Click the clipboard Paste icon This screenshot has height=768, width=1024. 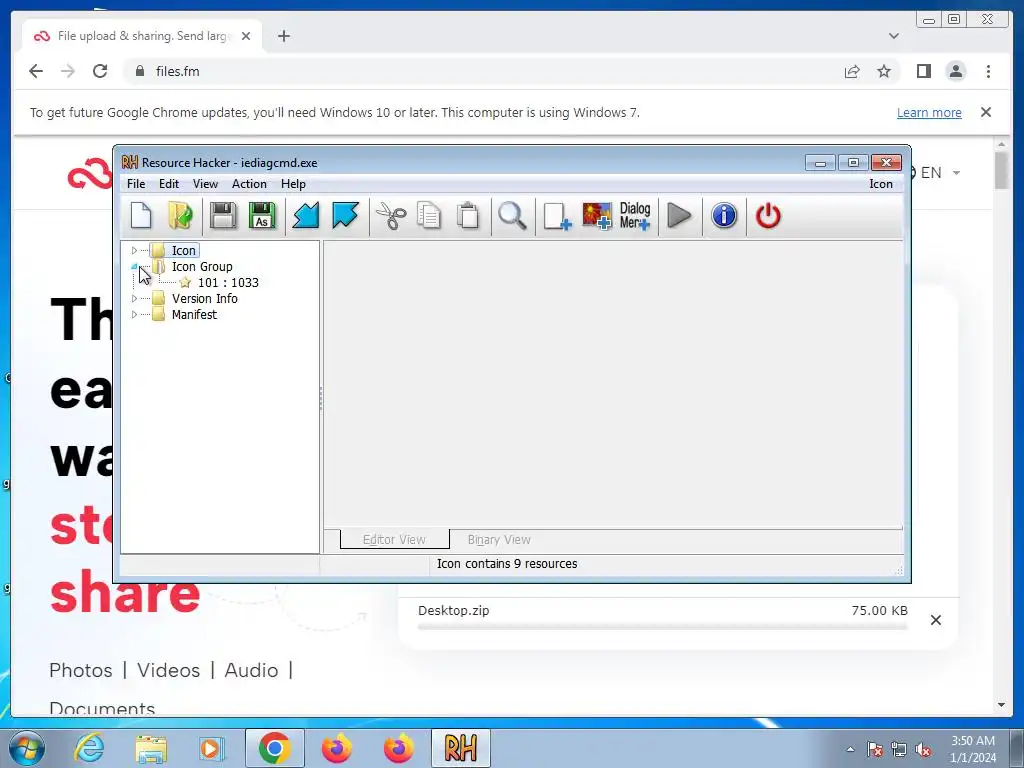click(468, 216)
